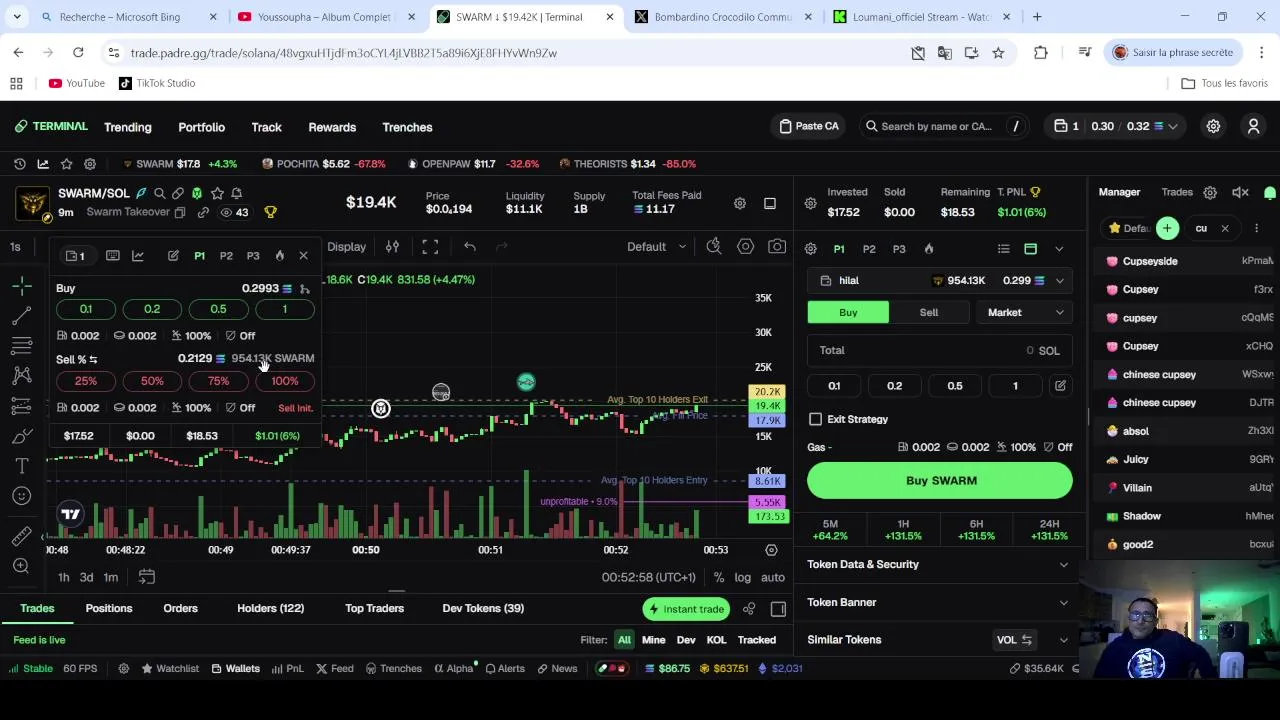1280x720 pixels.
Task: Open the Rewards page
Action: (x=332, y=127)
